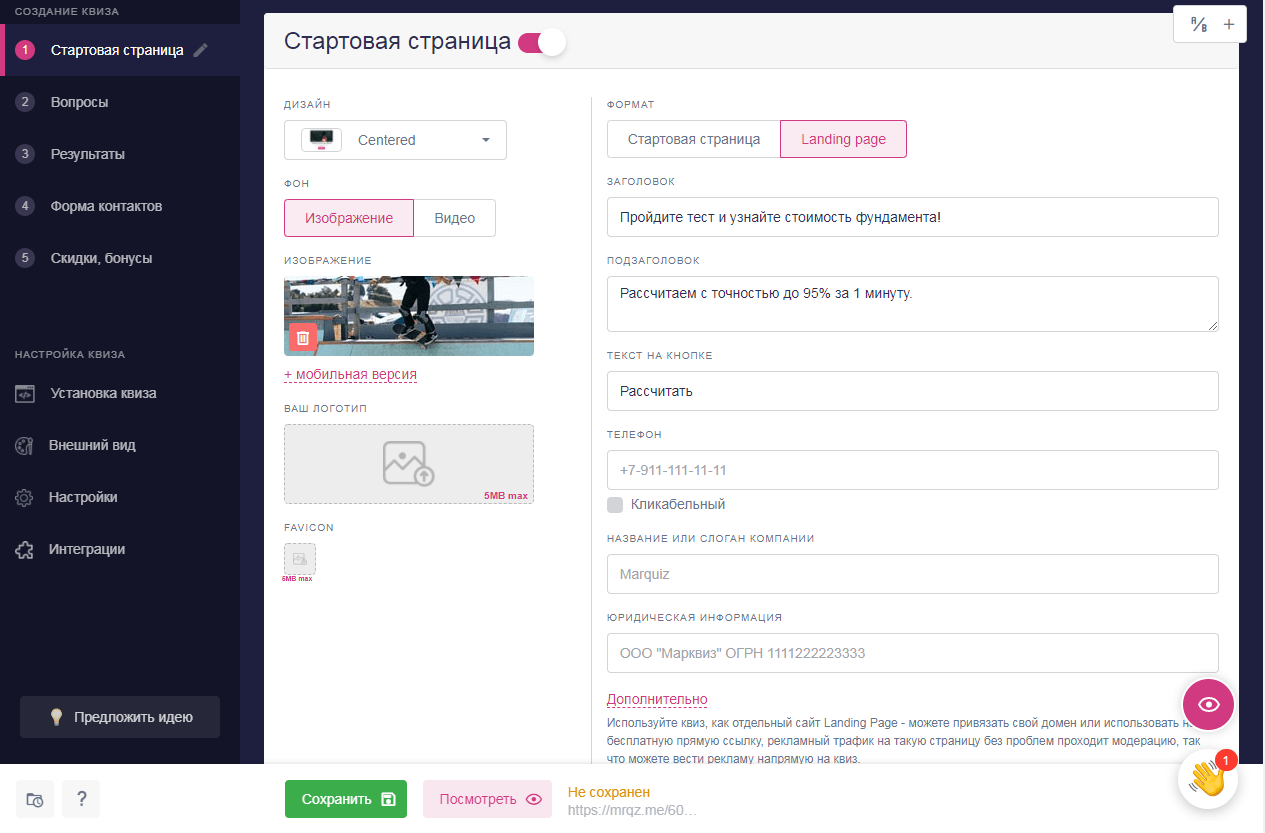Click the question mark help icon
The width and height of the screenshot is (1265, 833).
(x=81, y=799)
